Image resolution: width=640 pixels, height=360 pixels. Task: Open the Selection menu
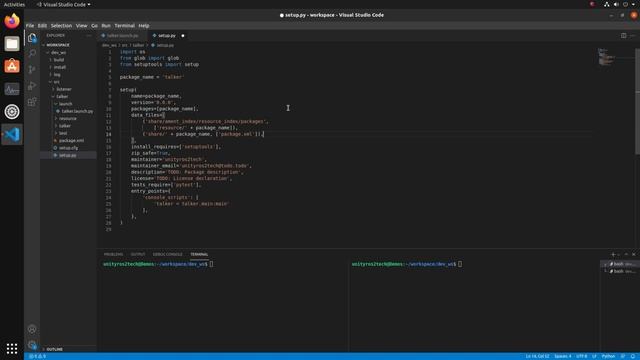point(61,26)
